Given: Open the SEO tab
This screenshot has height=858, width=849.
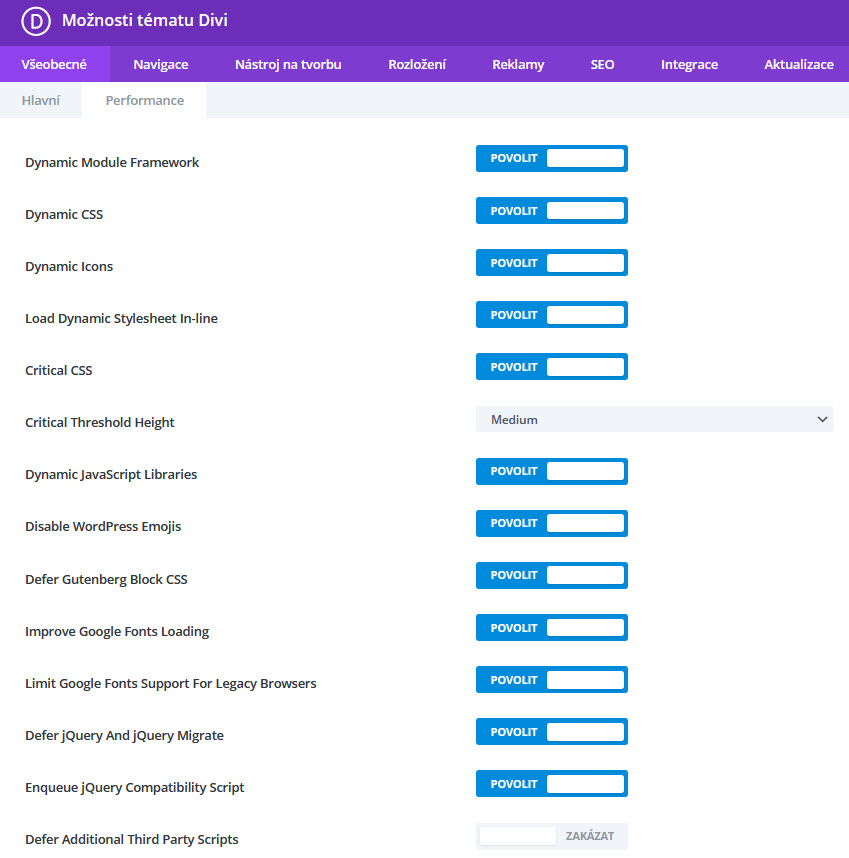Looking at the screenshot, I should [x=602, y=65].
